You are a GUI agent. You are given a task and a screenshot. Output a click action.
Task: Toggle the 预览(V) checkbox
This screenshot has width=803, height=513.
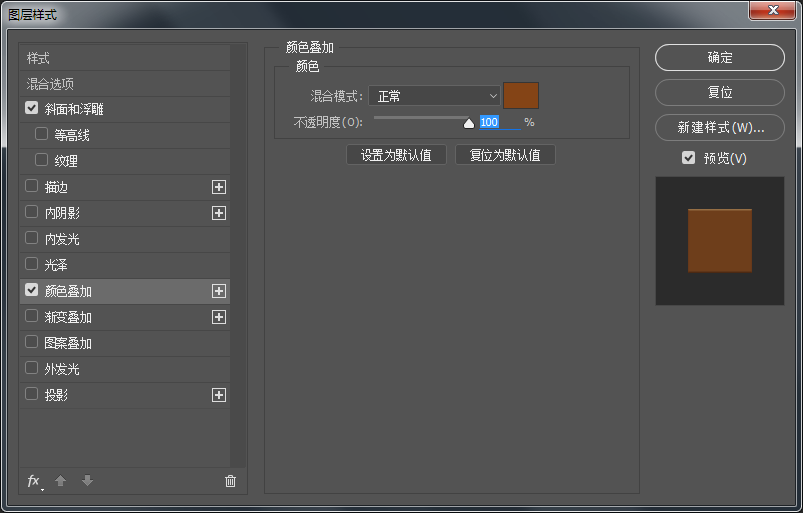coord(689,158)
